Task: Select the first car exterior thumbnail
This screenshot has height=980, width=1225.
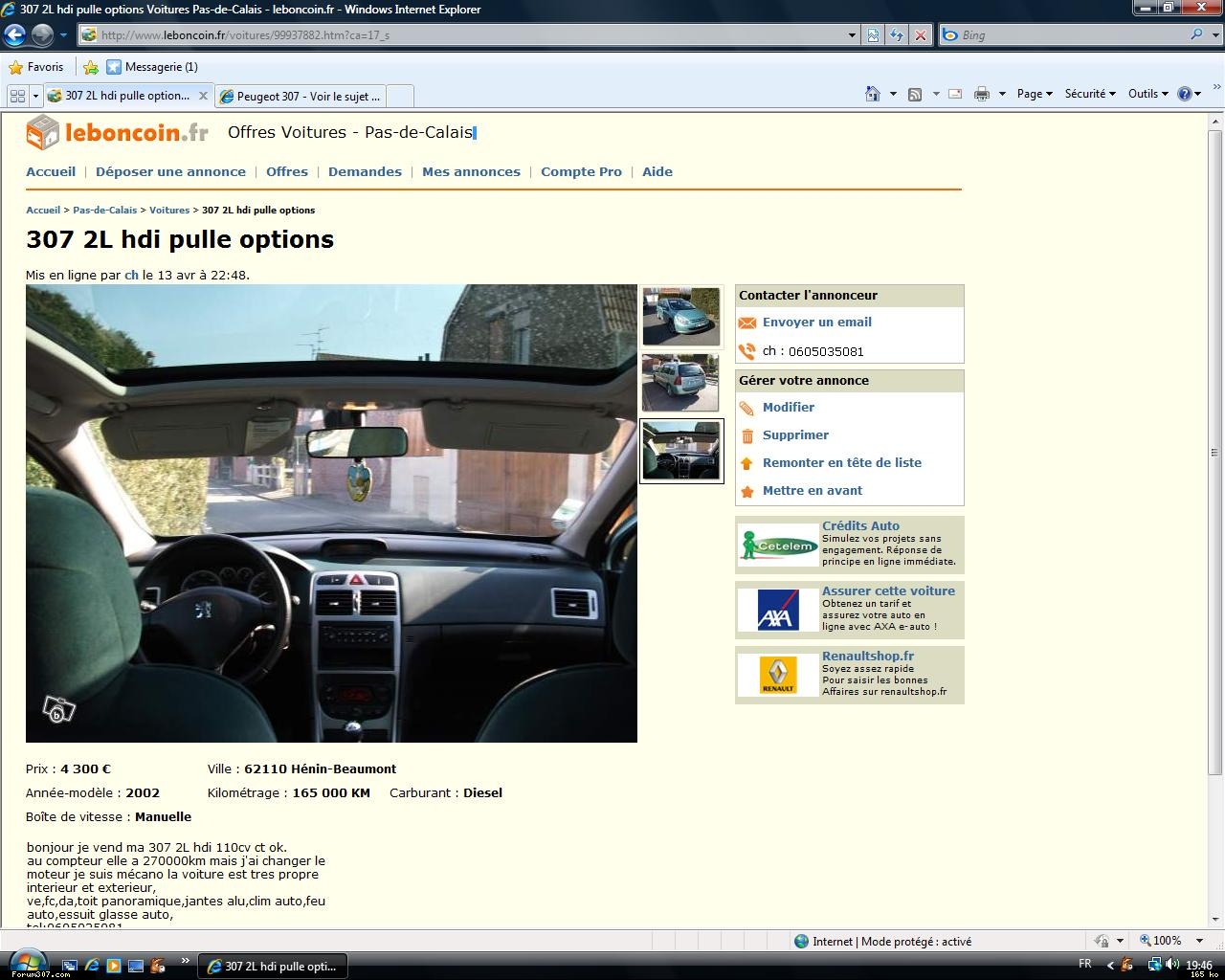Action: click(680, 317)
